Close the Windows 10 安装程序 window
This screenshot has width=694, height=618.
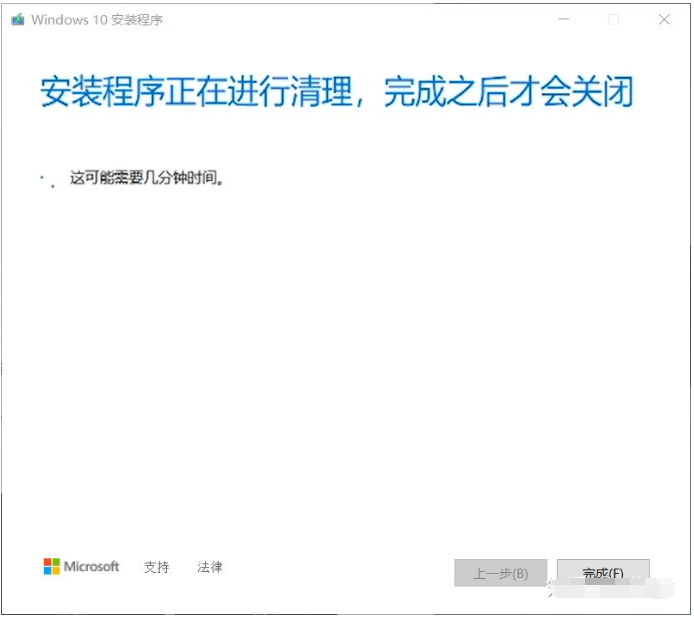point(664,19)
